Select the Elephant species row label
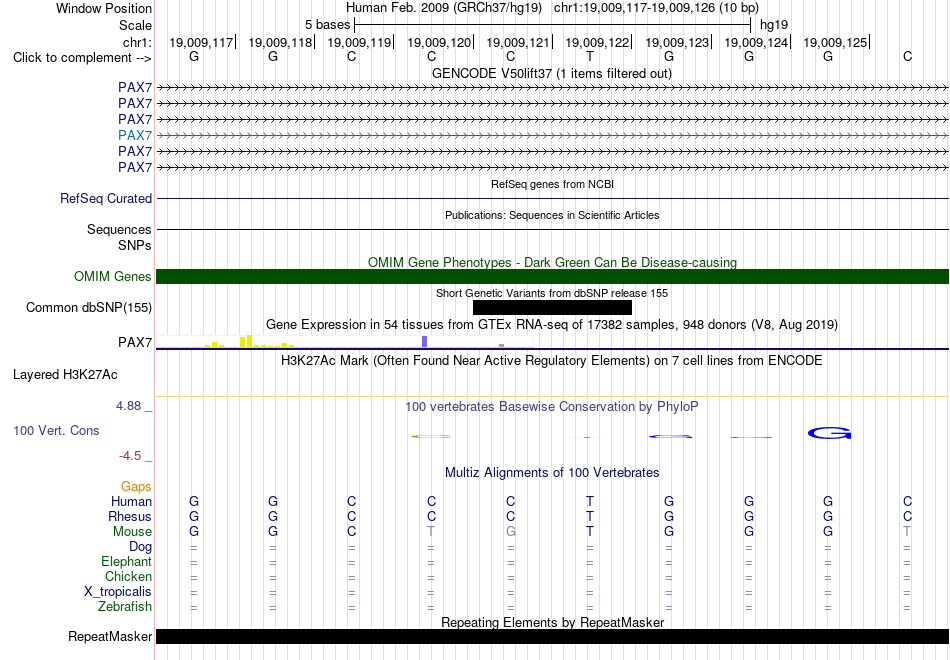 (127, 561)
